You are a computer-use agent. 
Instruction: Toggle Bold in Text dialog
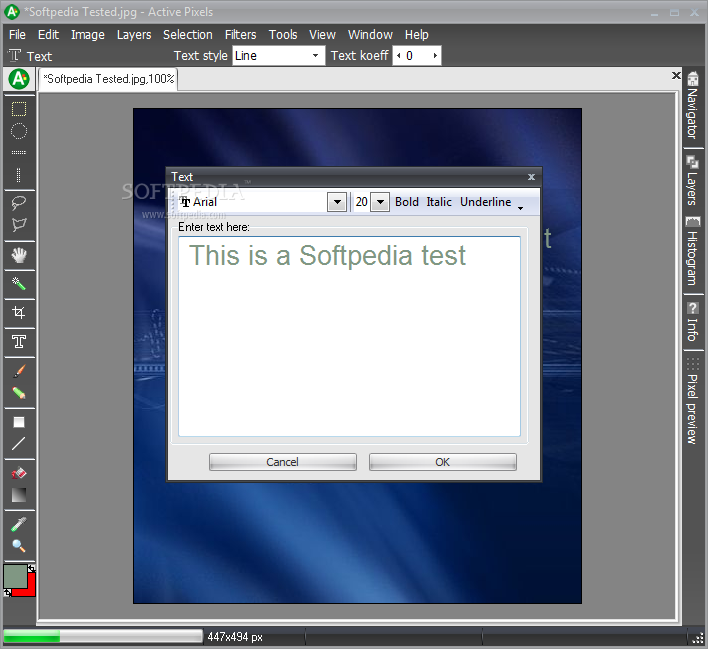(407, 202)
